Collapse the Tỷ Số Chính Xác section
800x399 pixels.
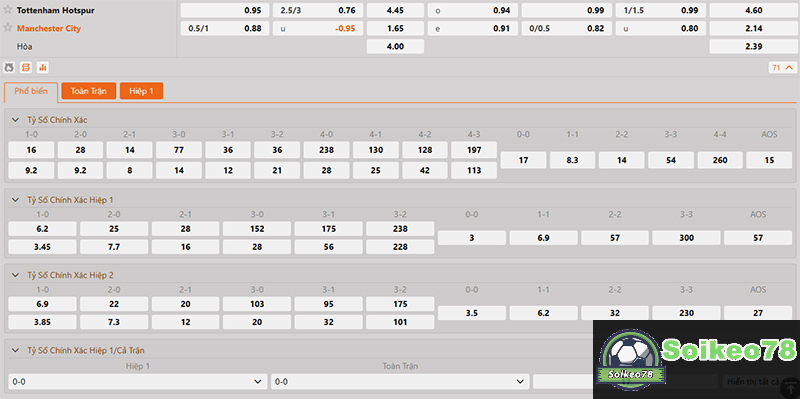[15, 120]
